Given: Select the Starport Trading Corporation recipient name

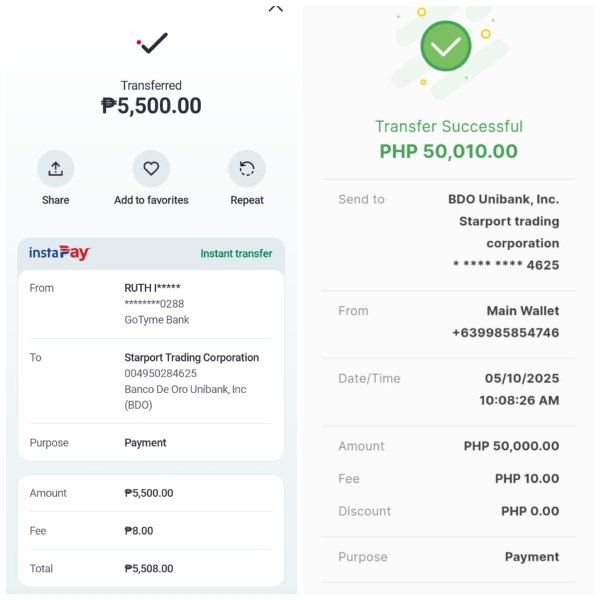Looking at the screenshot, I should (191, 358).
